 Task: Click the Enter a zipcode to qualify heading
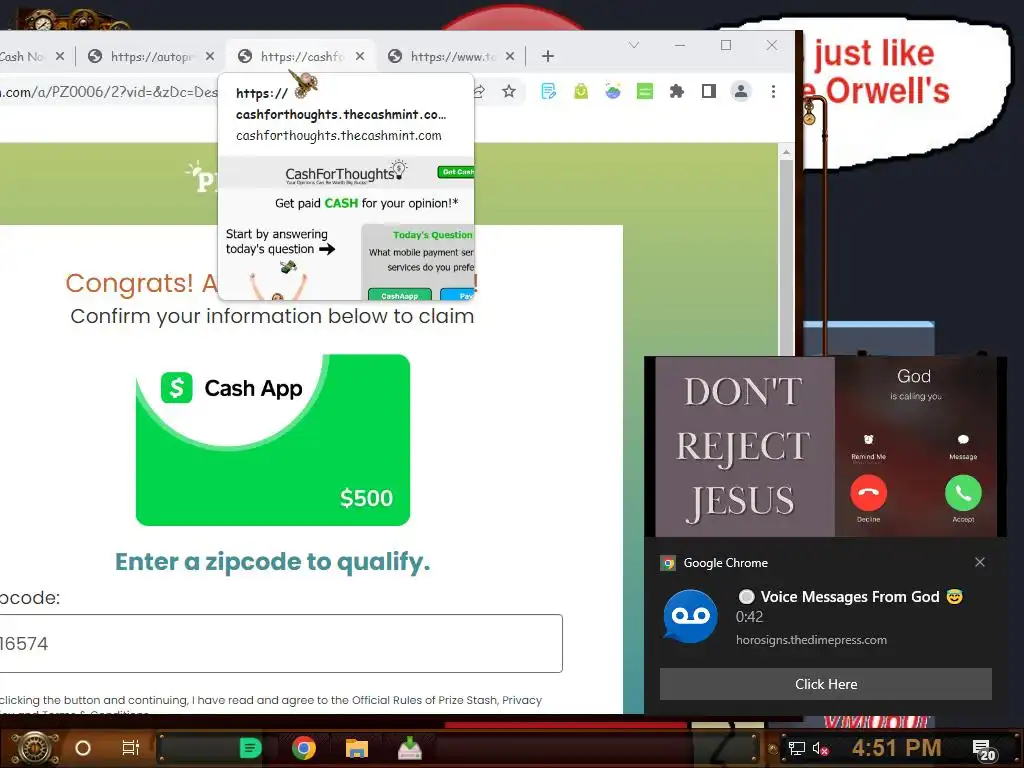pos(272,561)
